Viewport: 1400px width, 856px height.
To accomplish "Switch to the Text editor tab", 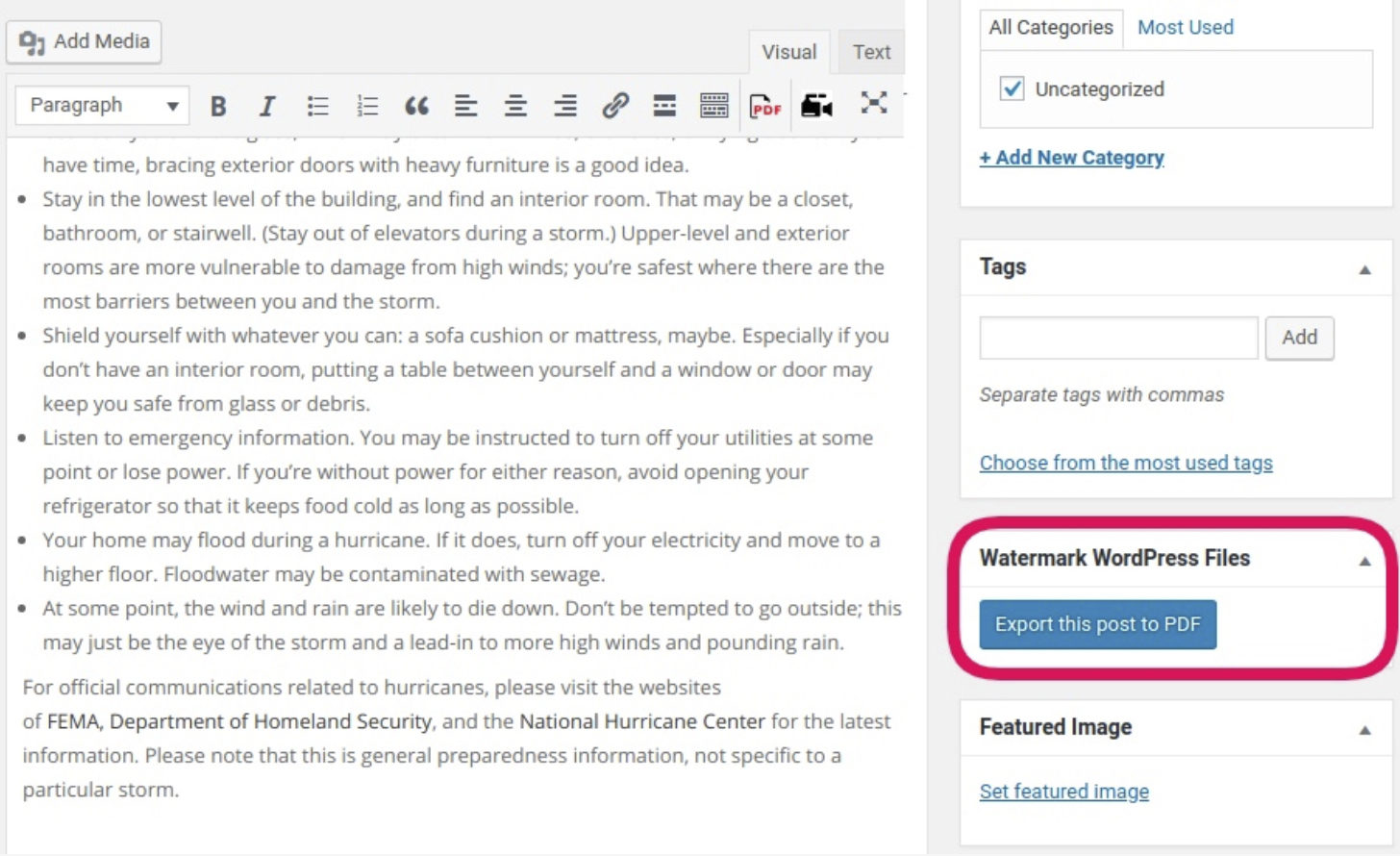I will click(x=871, y=52).
